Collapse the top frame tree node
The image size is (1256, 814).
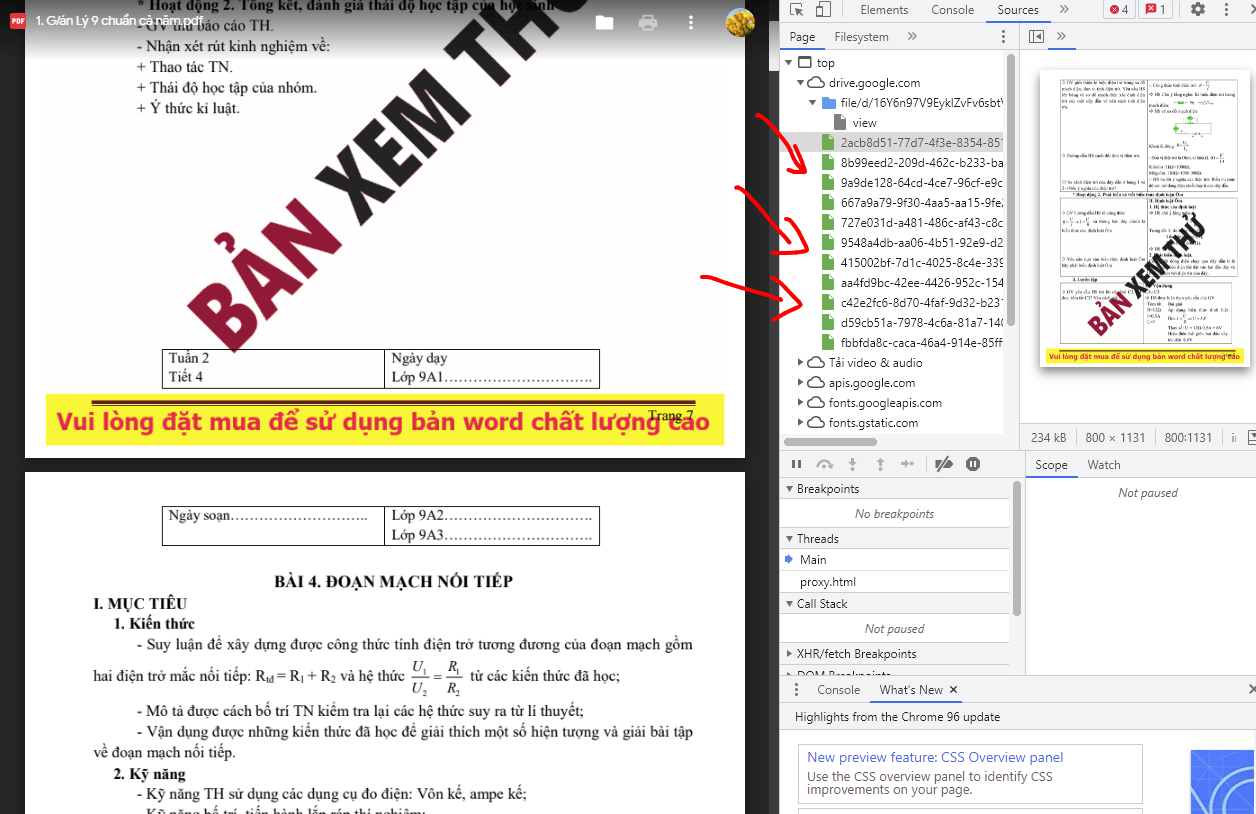click(790, 63)
